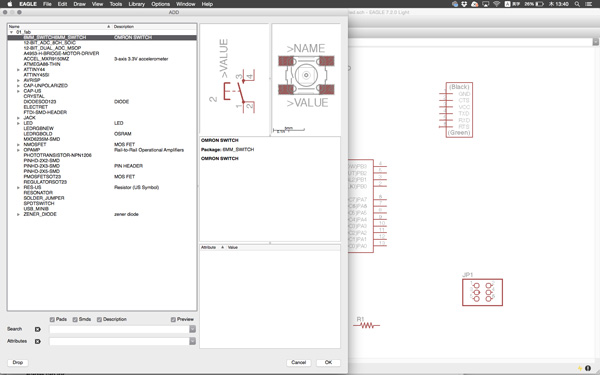600x375 pixels.
Task: Click the Drop button
Action: click(x=18, y=362)
